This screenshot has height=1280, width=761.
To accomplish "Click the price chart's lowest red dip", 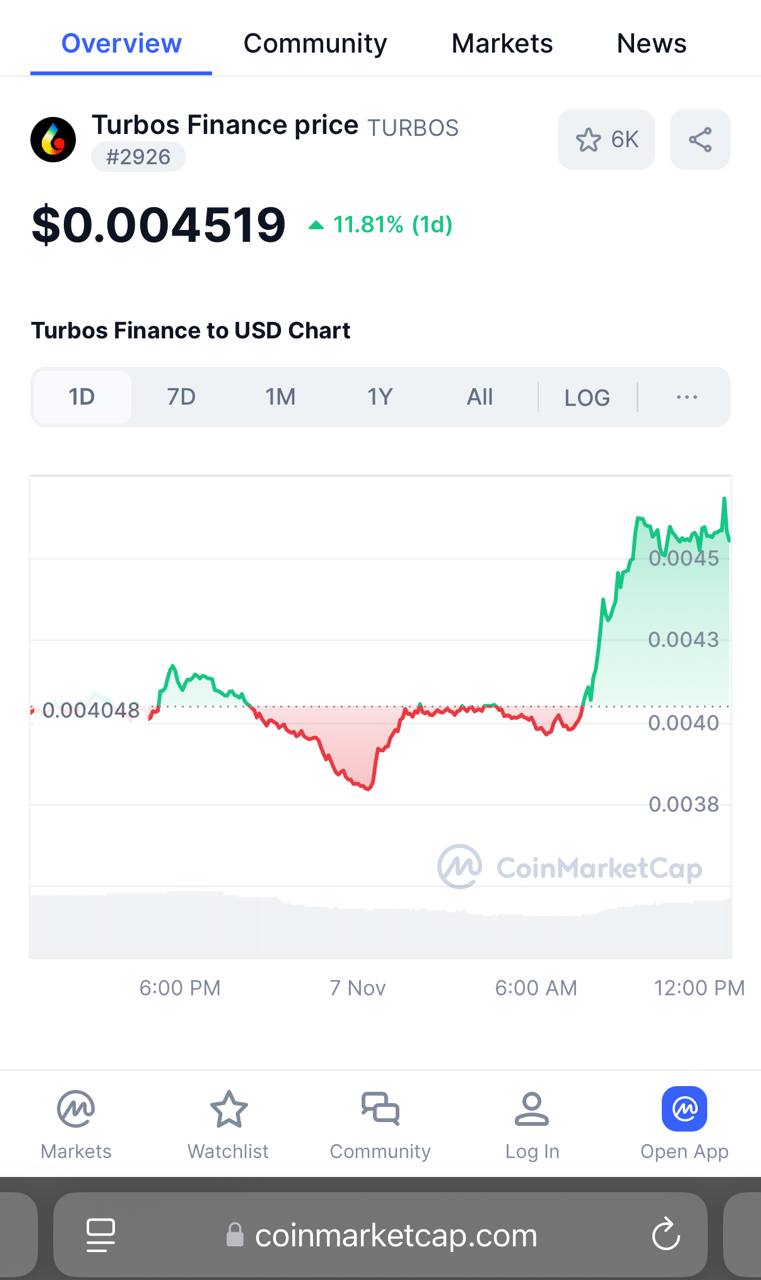I will [369, 788].
